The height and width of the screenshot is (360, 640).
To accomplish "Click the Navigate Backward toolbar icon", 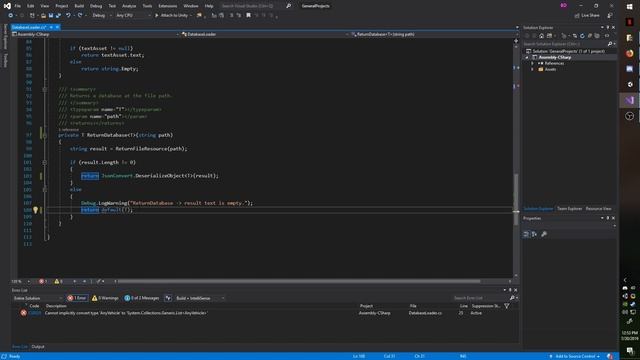I will click(10, 16).
